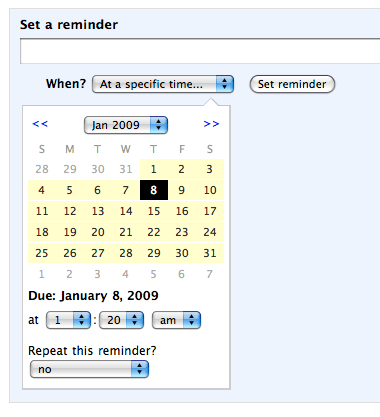Viewport: 380px width, 417px height.
Task: Click the Set reminder button
Action: click(292, 84)
